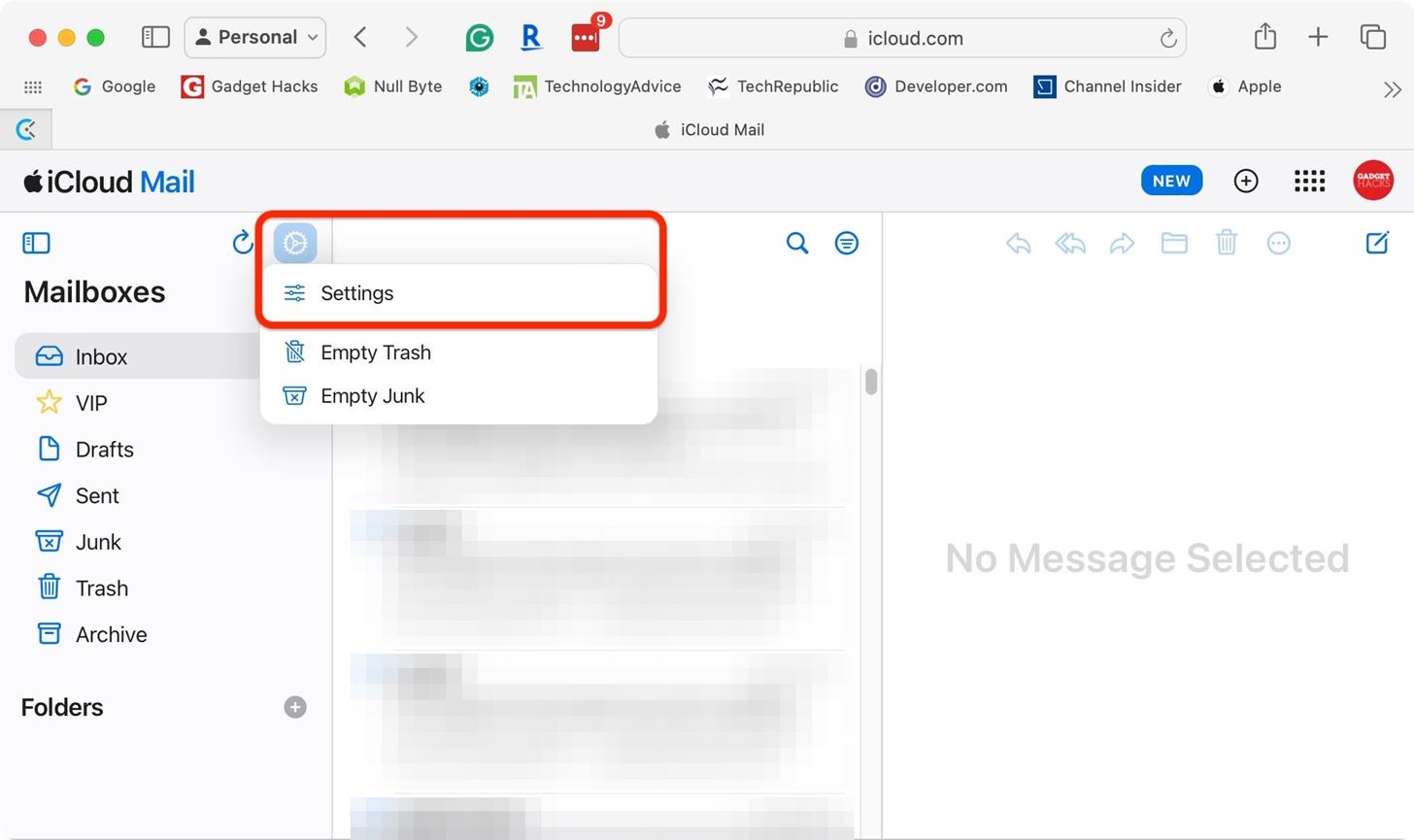Move message to a folder
The image size is (1414, 840).
1174,243
